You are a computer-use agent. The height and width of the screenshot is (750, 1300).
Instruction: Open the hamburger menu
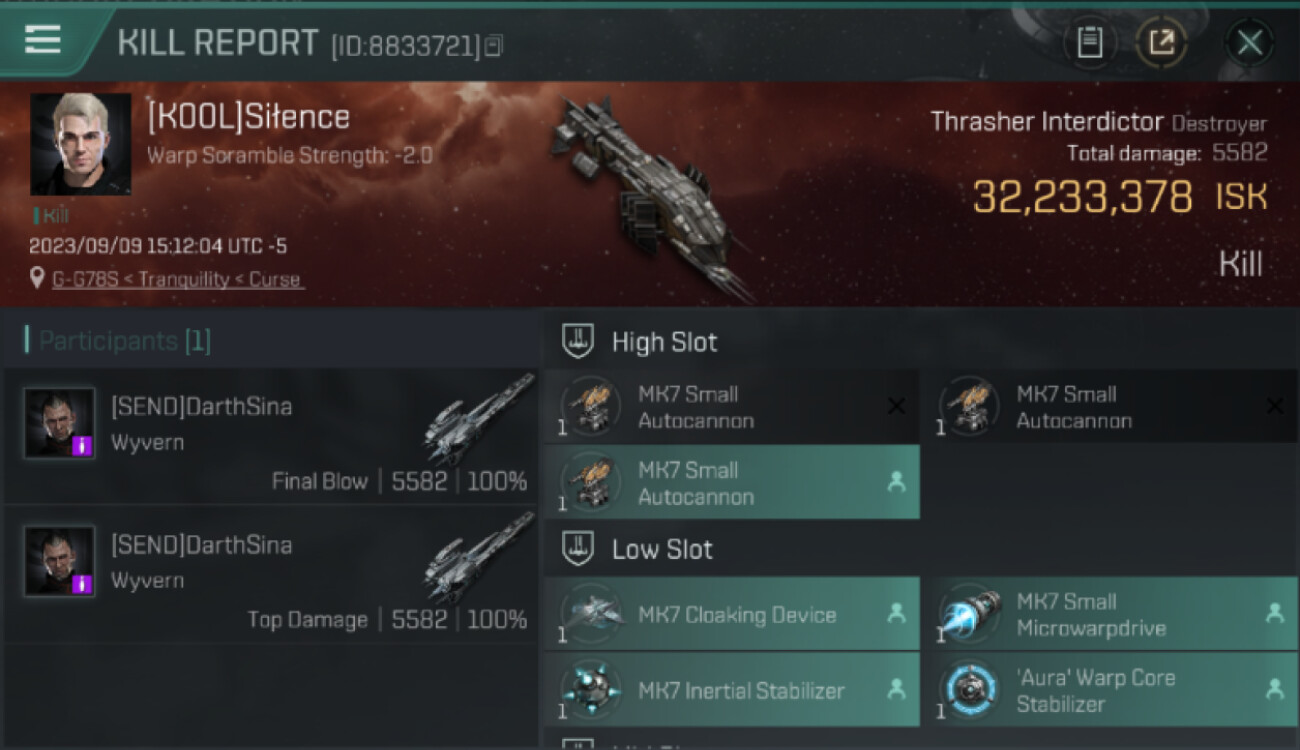tap(42, 40)
